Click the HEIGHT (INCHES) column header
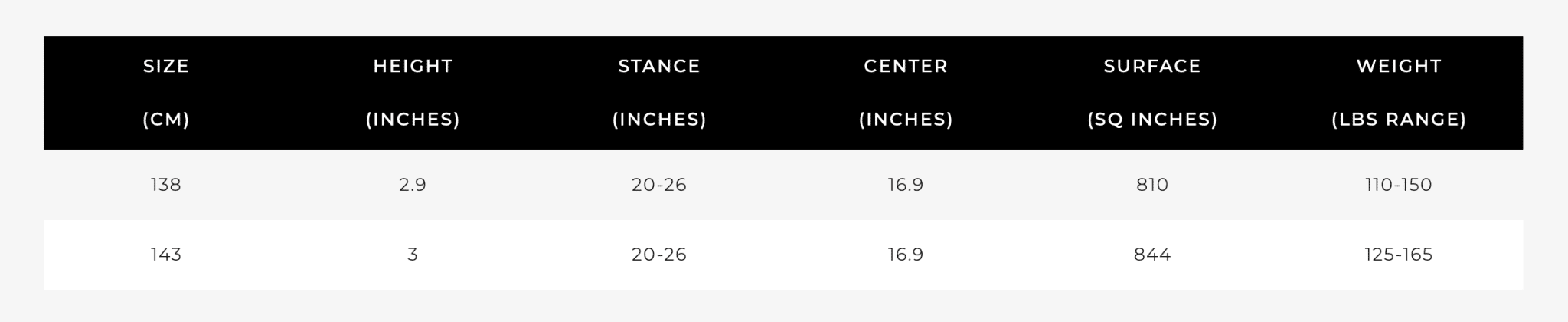Viewport: 1568px width, 322px height. click(x=413, y=93)
